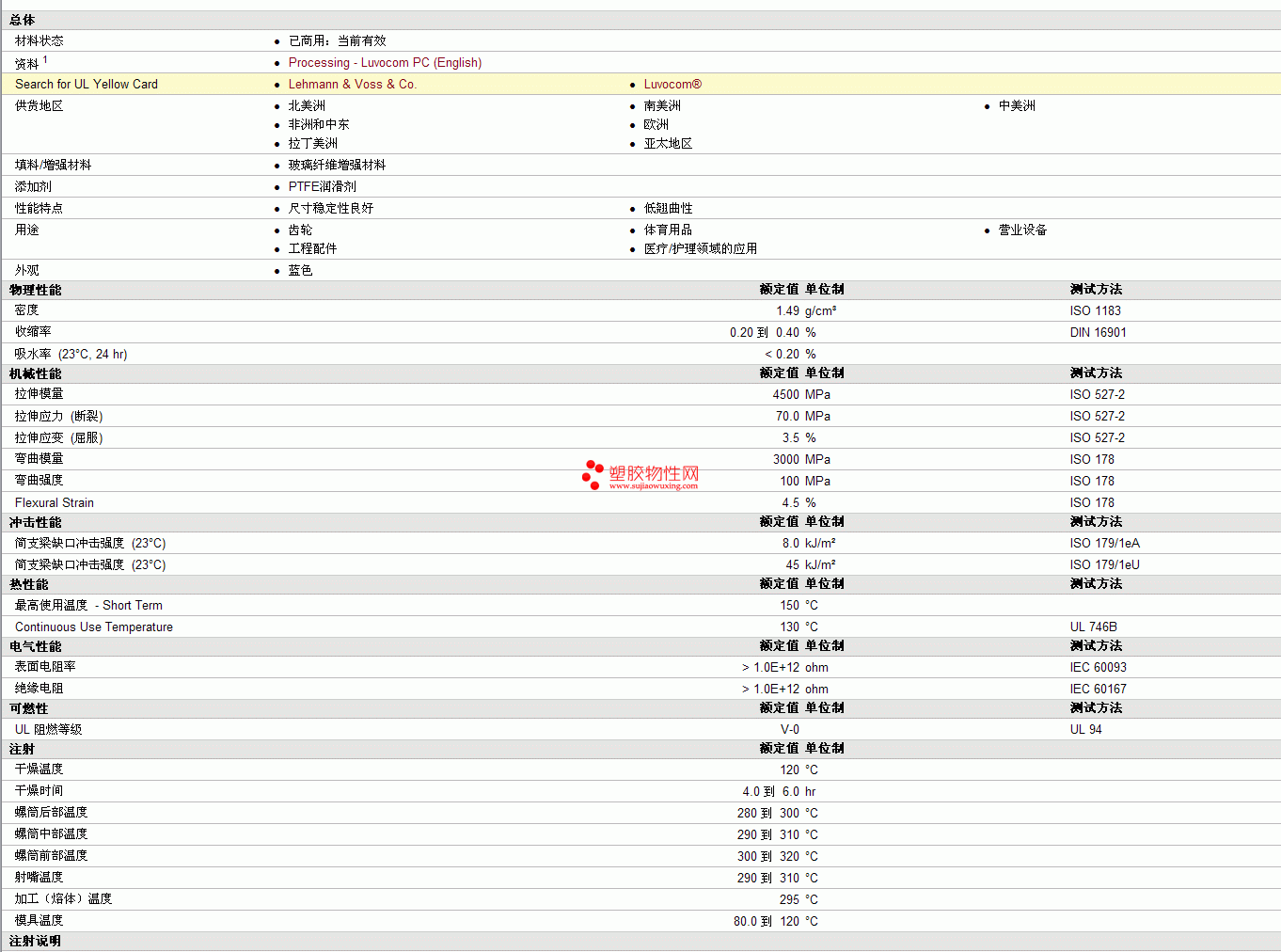
Task: Select the '热性能' section header
Action: click(x=29, y=584)
